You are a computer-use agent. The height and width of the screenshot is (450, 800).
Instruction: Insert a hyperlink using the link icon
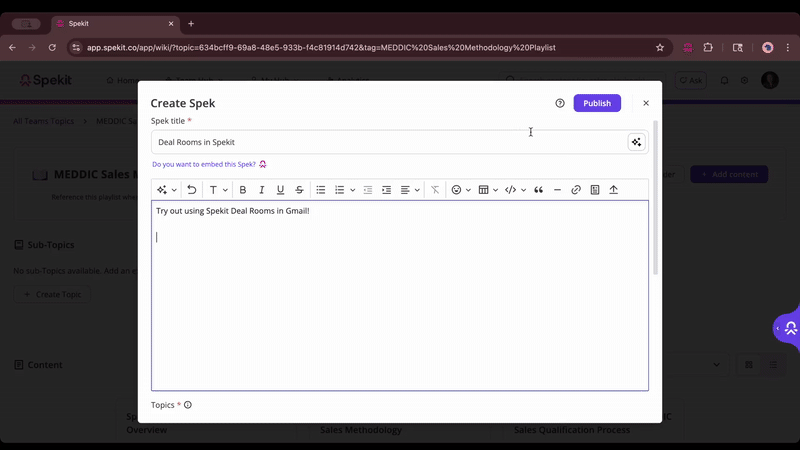[x=576, y=190]
